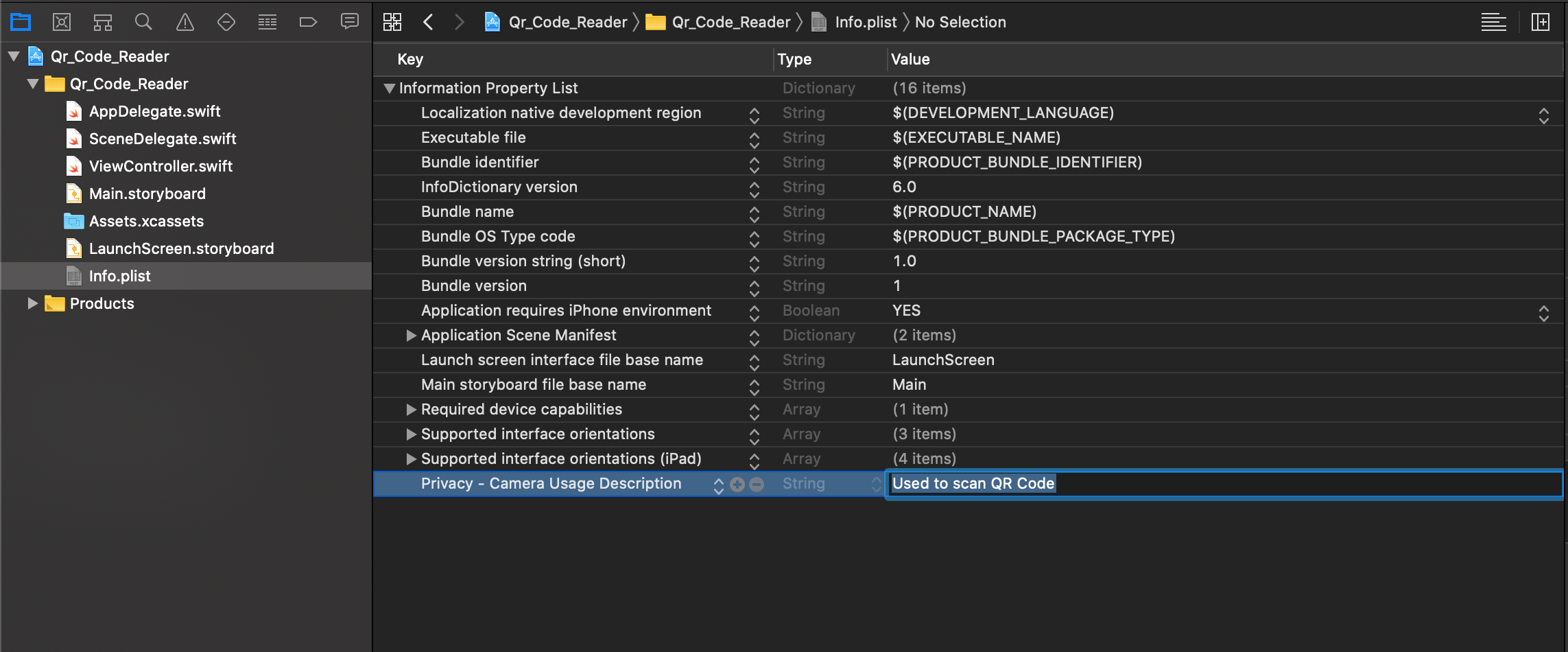
Task: Open the Find navigator magnifier icon
Action: (x=143, y=22)
